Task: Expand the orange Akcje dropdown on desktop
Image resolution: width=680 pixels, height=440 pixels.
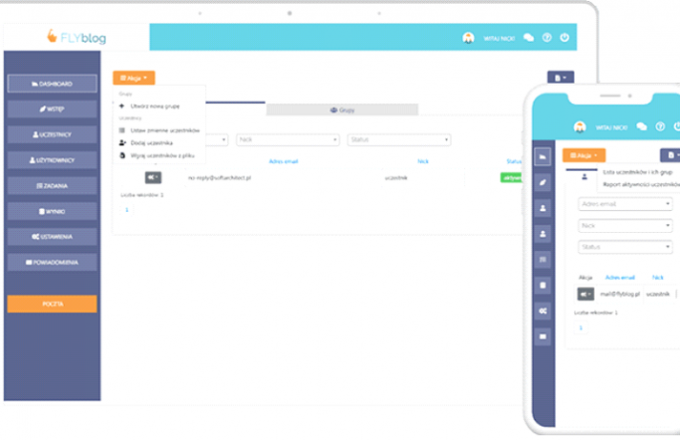Action: [133, 76]
